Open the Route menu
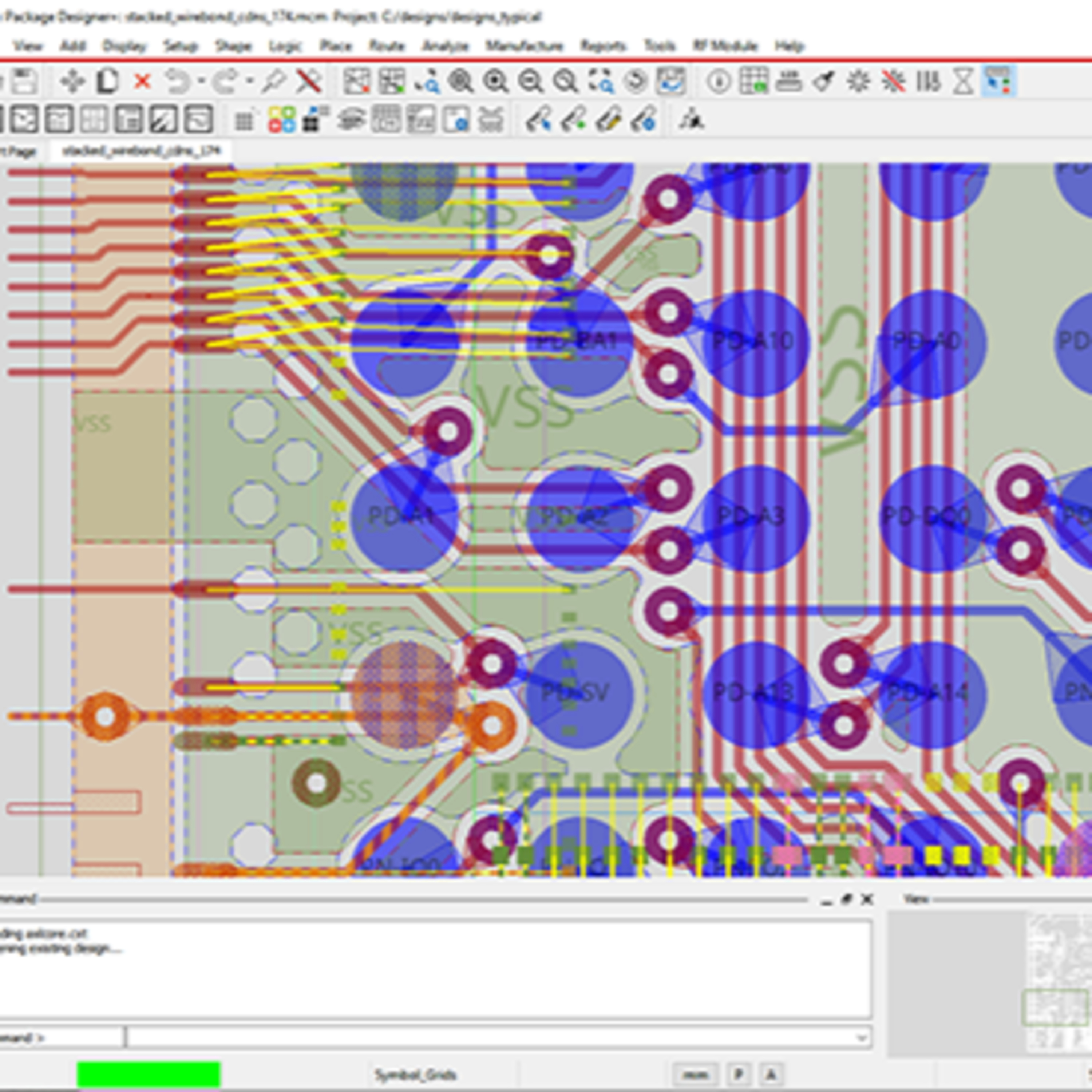The height and width of the screenshot is (1092, 1092). 387,46
